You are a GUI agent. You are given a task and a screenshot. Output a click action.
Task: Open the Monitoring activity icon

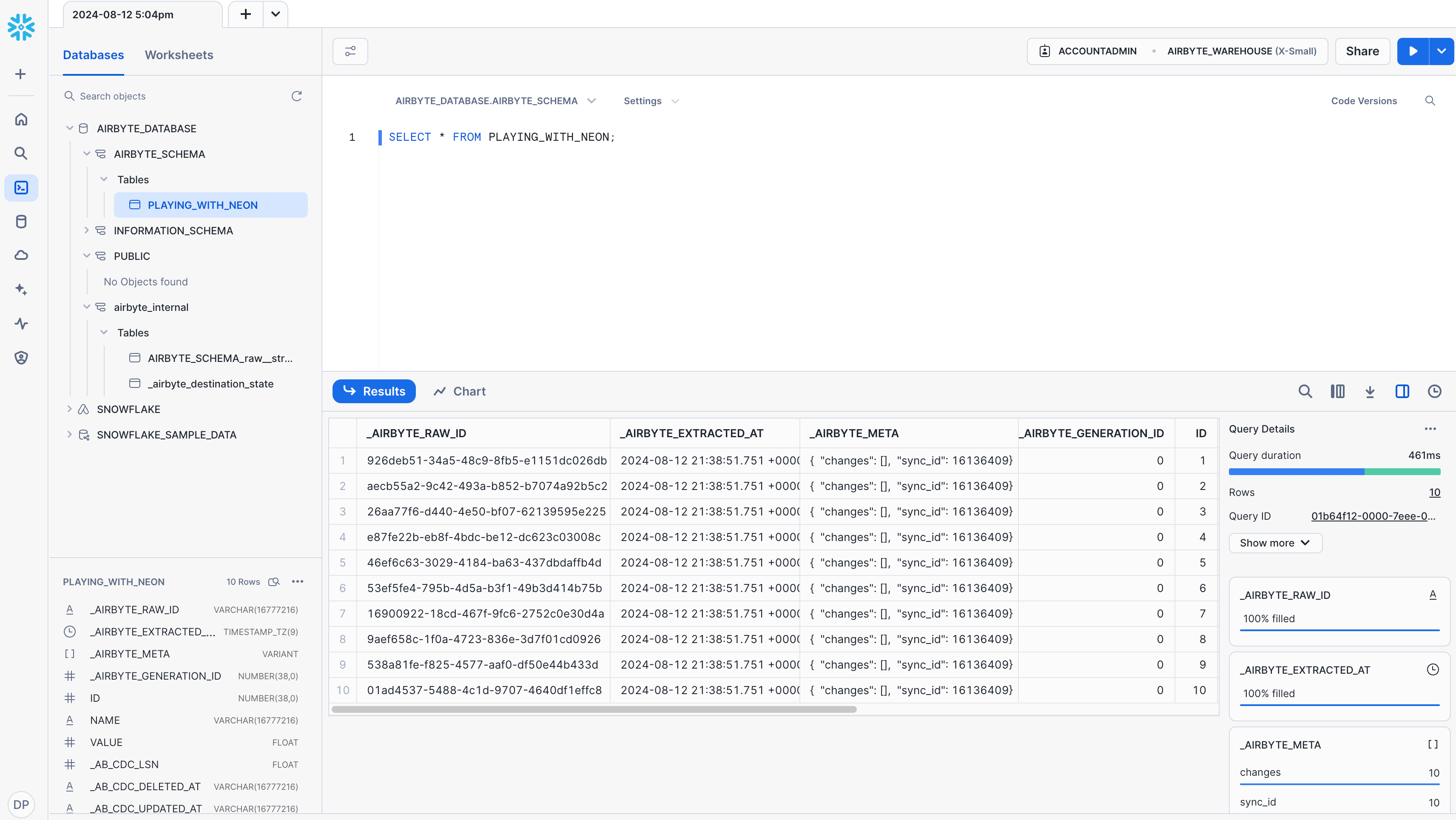(x=21, y=323)
